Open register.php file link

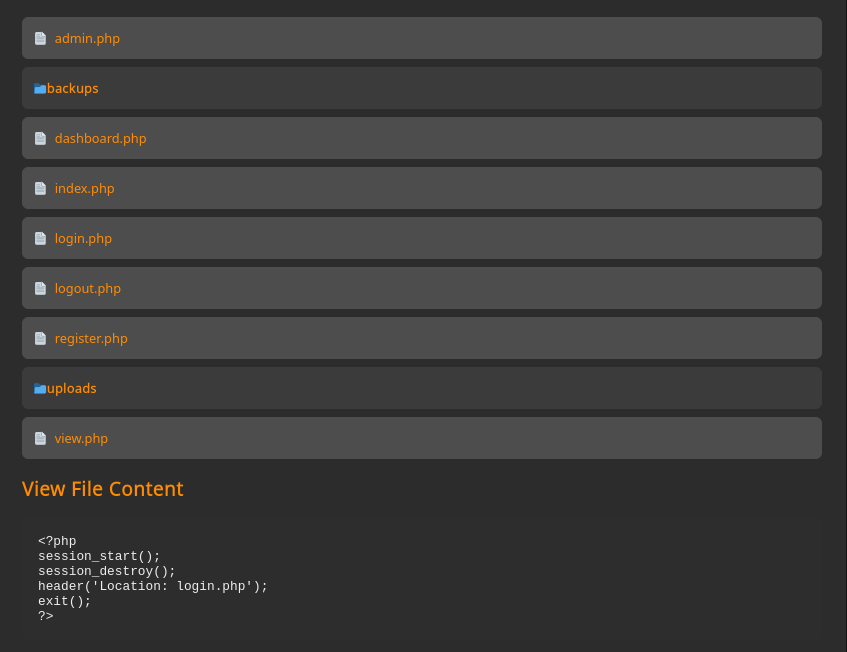pyautogui.click(x=91, y=338)
